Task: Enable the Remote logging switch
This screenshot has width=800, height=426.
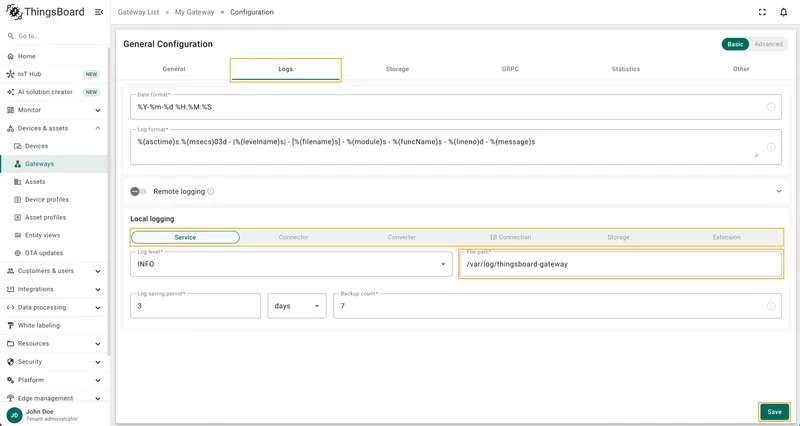Action: click(138, 191)
